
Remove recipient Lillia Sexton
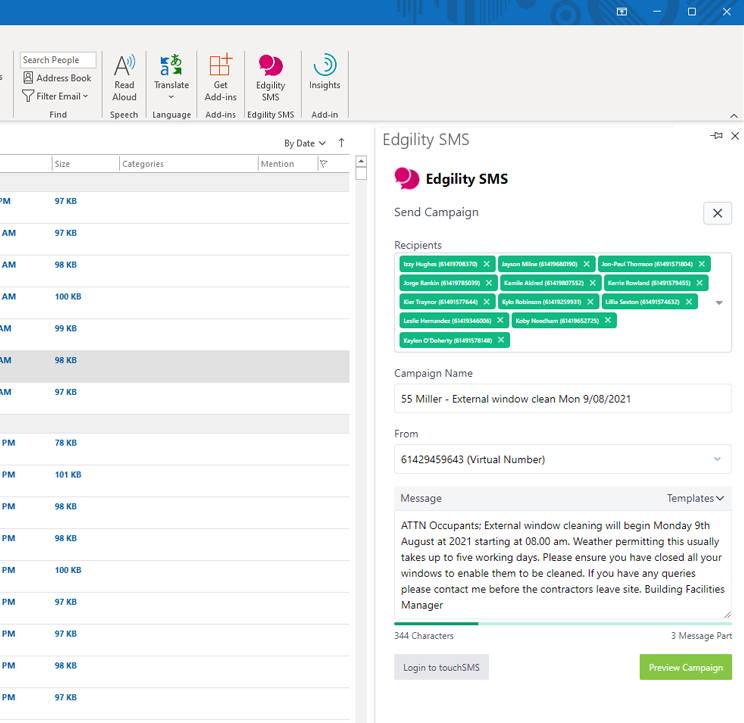tap(689, 302)
